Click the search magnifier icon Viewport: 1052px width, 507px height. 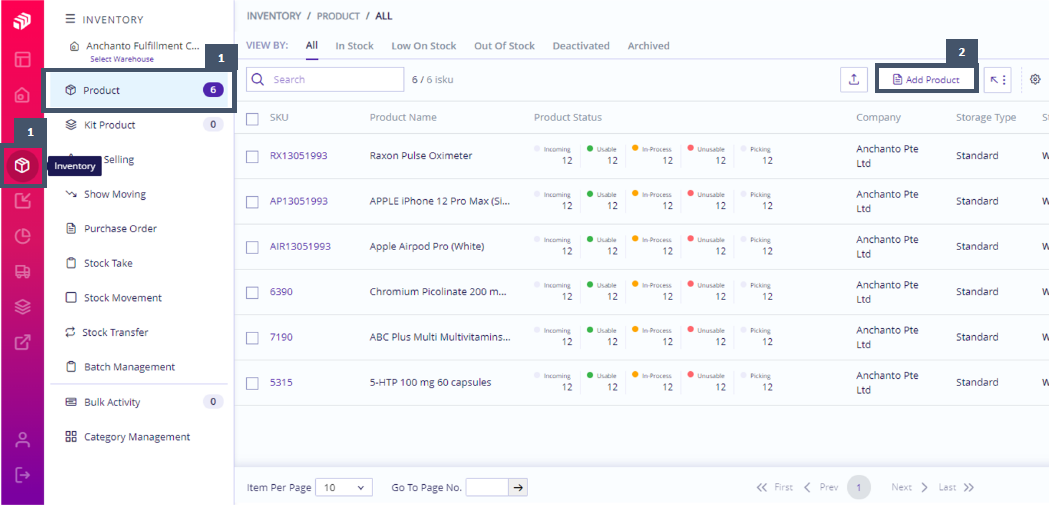pos(258,79)
